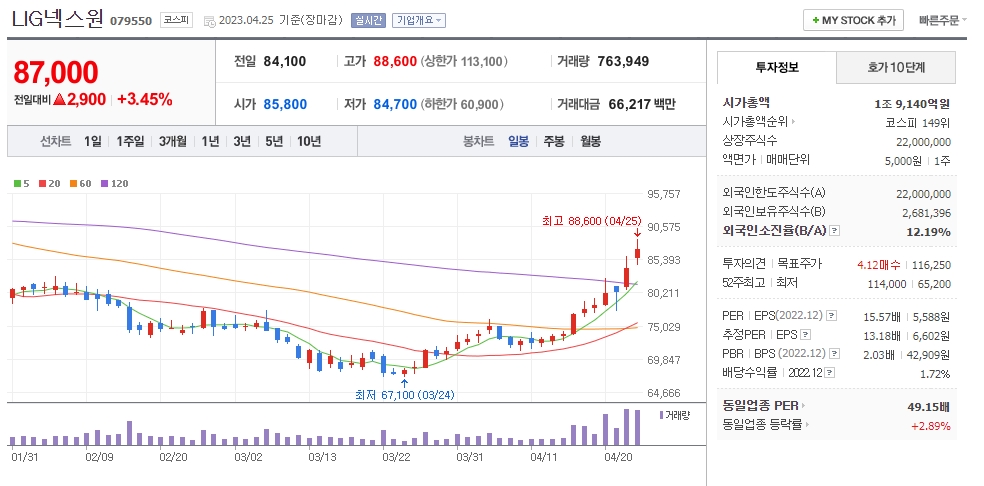The height and width of the screenshot is (486, 984).
Task: Click the 고가 88,600 value
Action: 395,62
